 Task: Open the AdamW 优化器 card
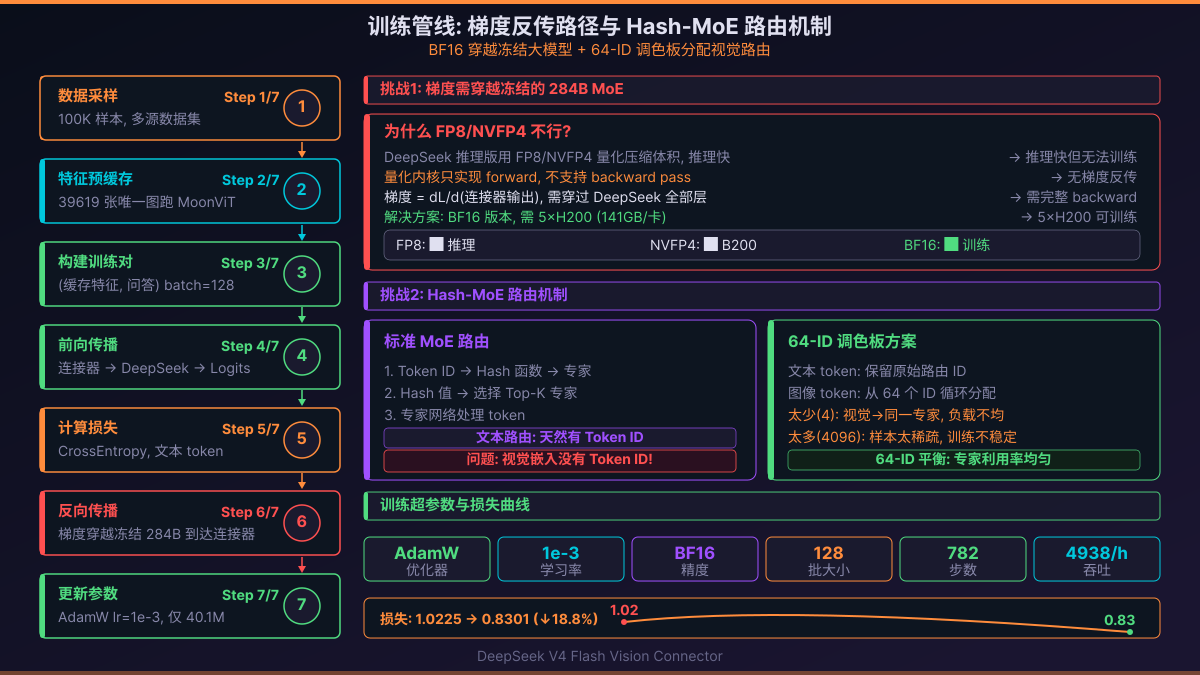click(x=427, y=560)
